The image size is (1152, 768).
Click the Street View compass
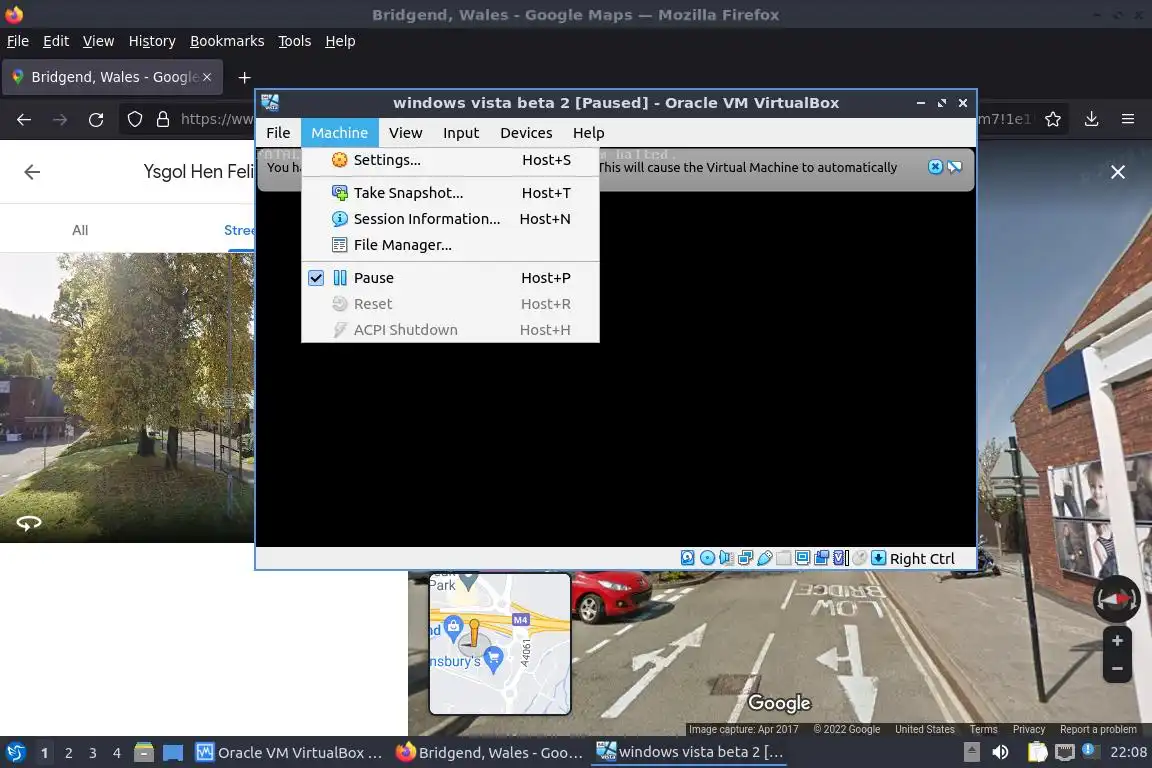[x=1117, y=599]
